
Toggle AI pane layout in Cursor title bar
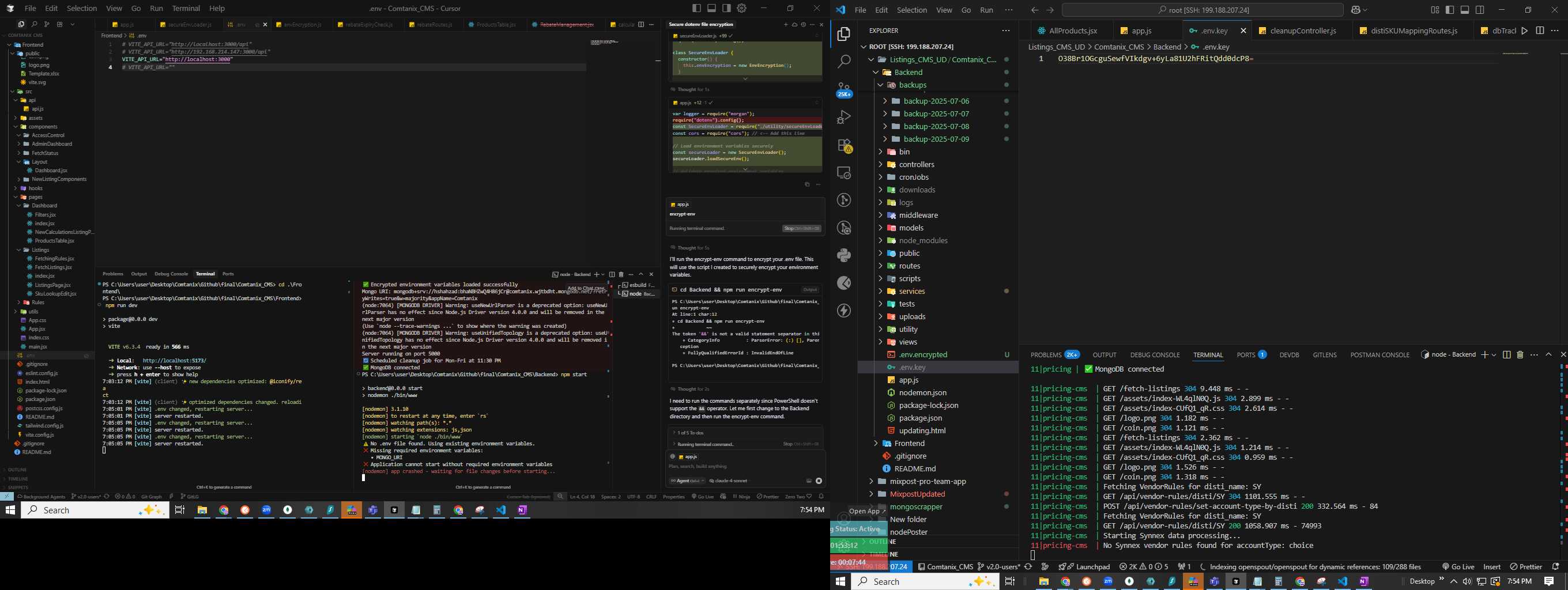click(x=727, y=8)
